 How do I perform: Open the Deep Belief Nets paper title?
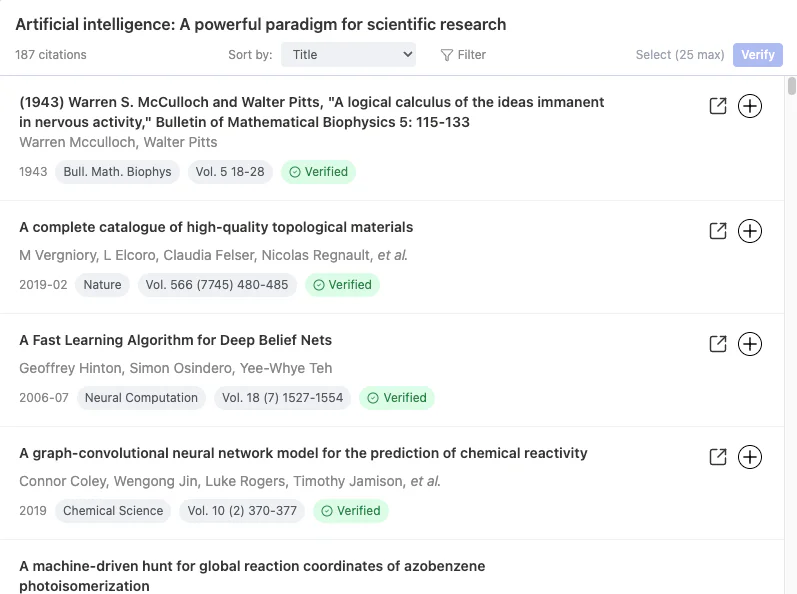click(x=175, y=340)
